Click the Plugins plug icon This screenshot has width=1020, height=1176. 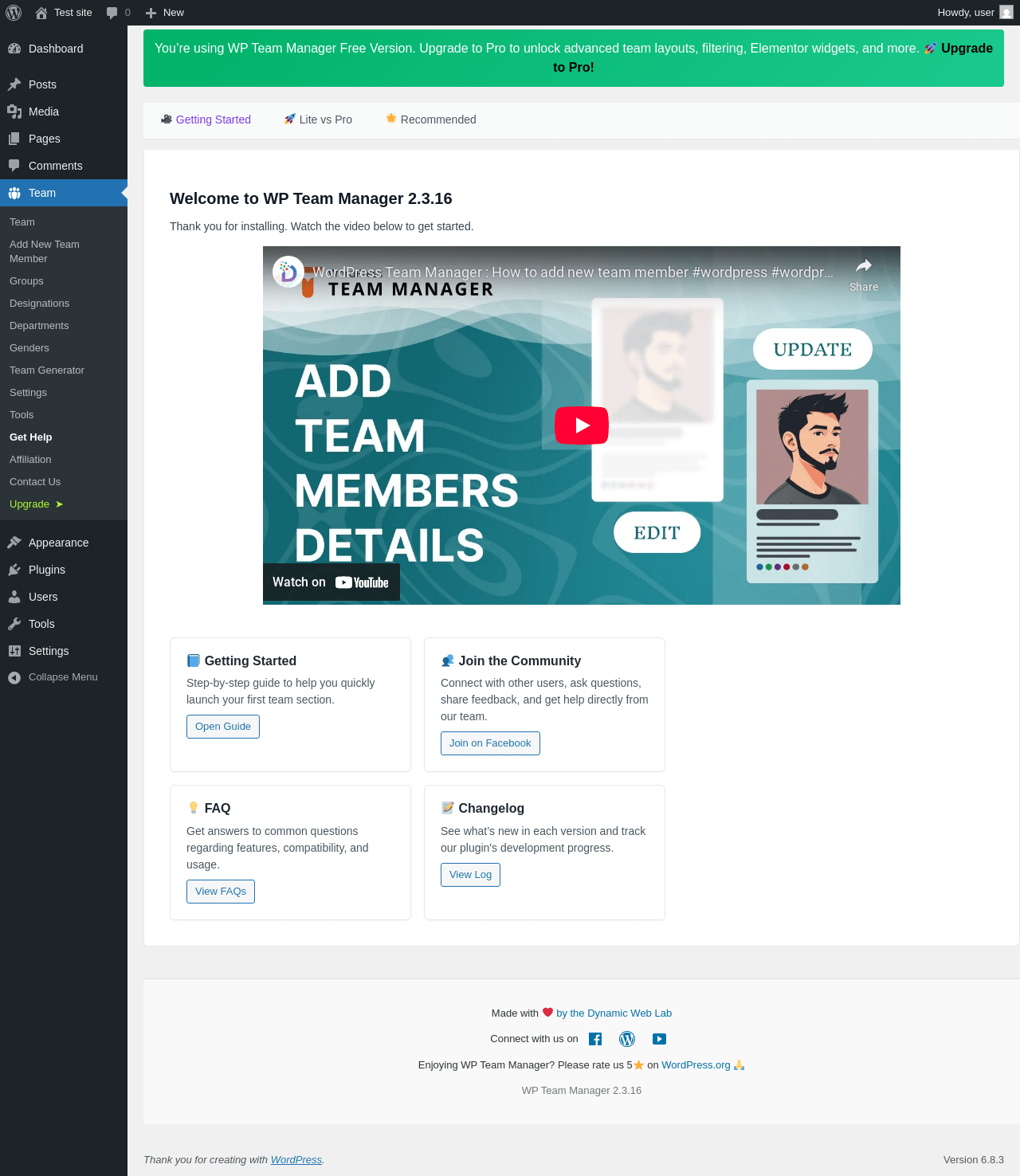click(x=14, y=570)
